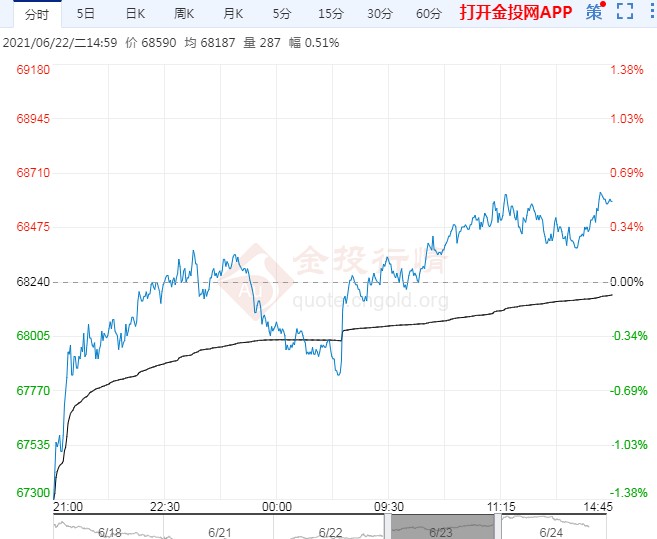Switch to the 15分 chart tab

point(331,13)
